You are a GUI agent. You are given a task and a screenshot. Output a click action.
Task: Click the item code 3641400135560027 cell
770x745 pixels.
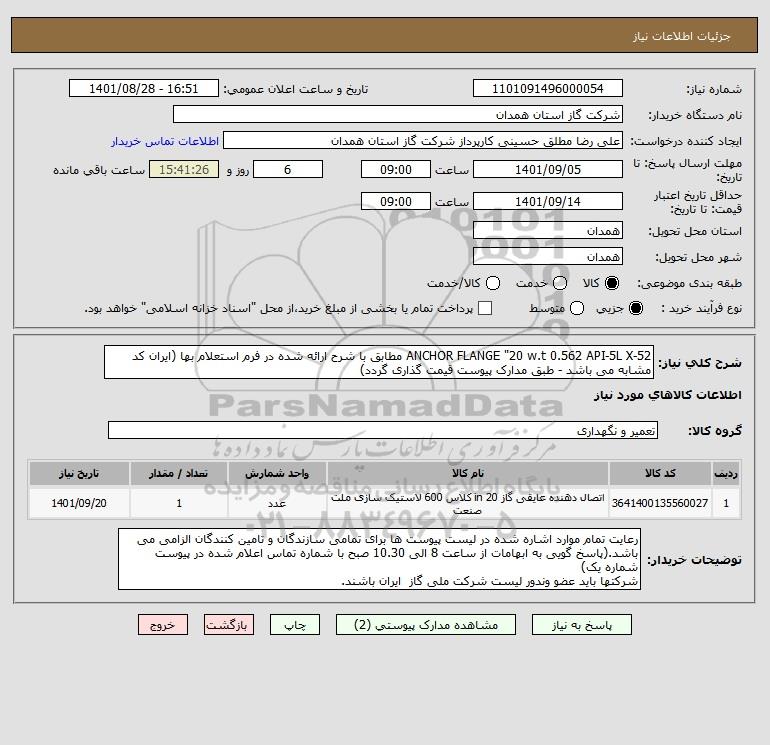click(660, 503)
